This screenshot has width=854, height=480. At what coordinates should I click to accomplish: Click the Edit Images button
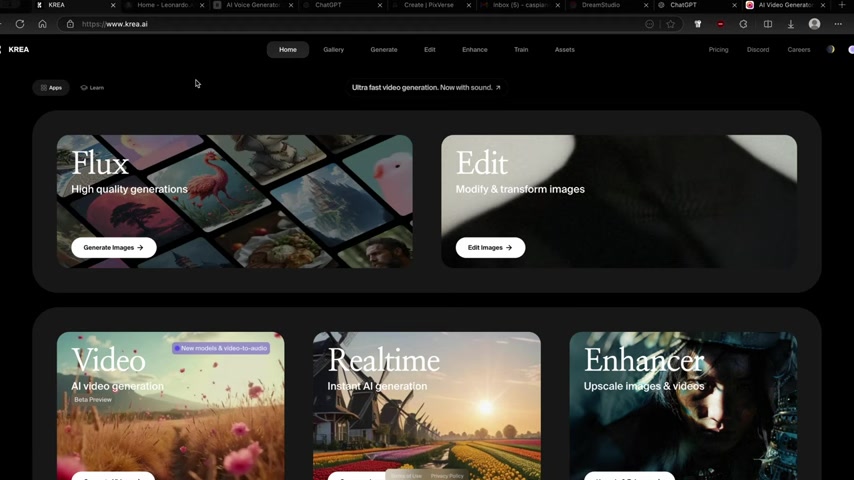[x=490, y=247]
